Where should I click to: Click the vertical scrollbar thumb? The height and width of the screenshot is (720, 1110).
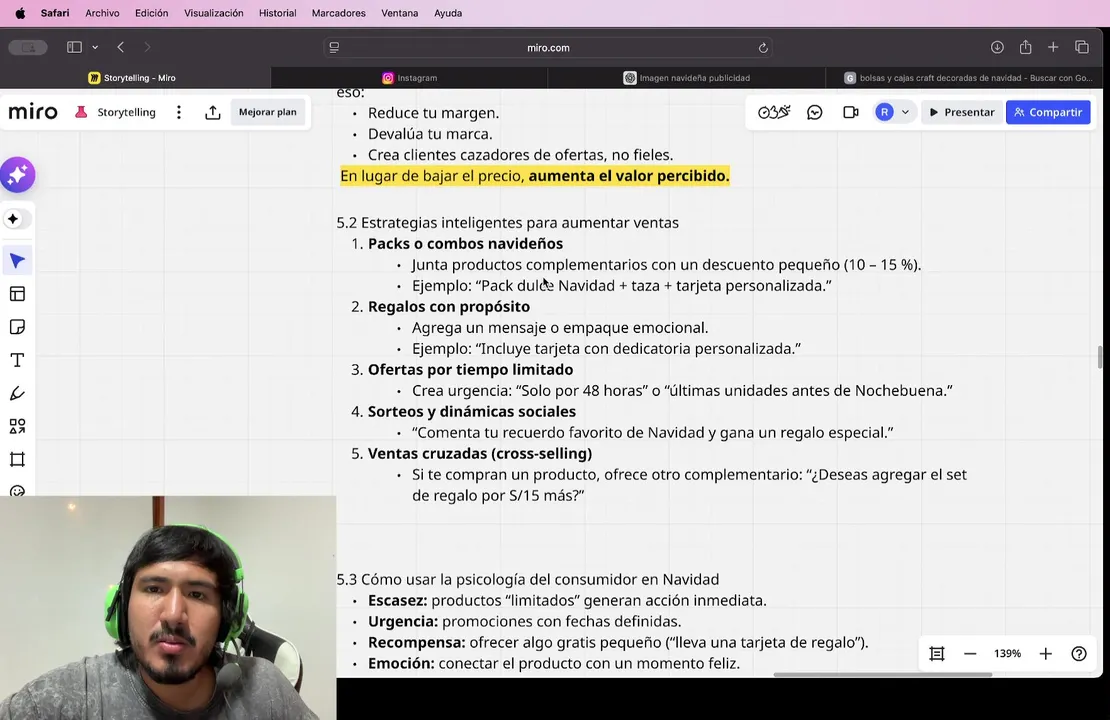click(1099, 357)
